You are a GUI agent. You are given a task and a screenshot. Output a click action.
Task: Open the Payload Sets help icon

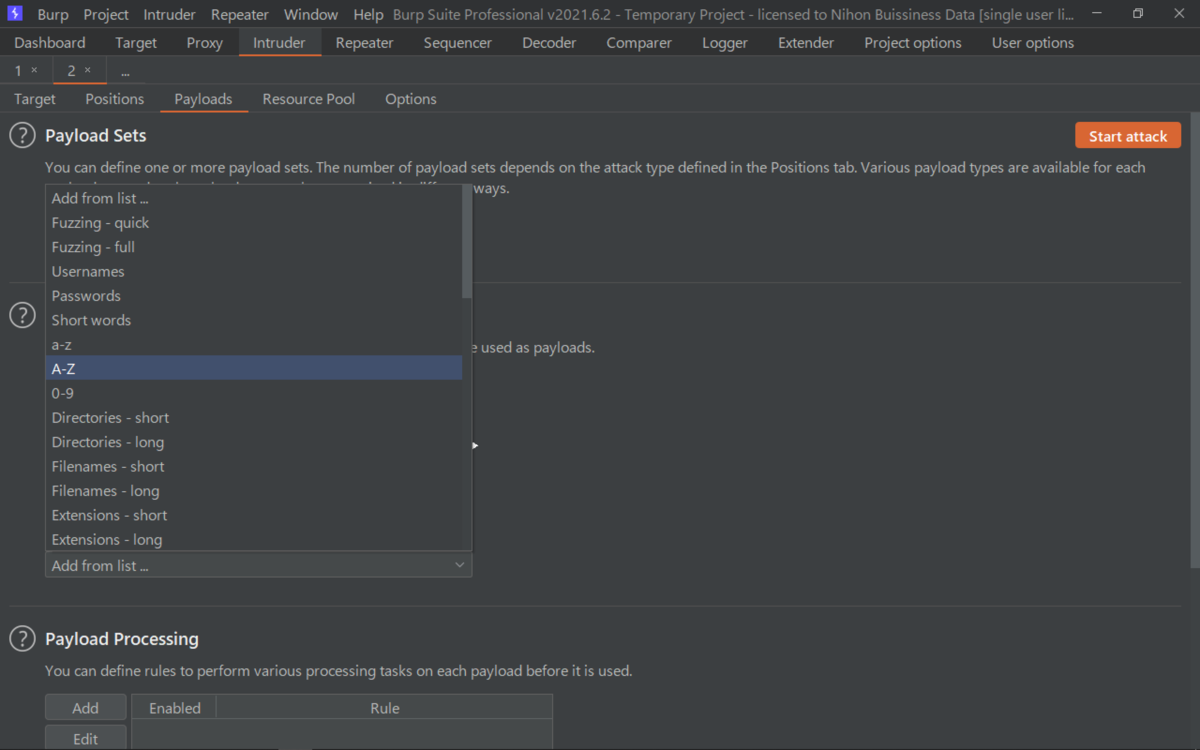pos(22,136)
